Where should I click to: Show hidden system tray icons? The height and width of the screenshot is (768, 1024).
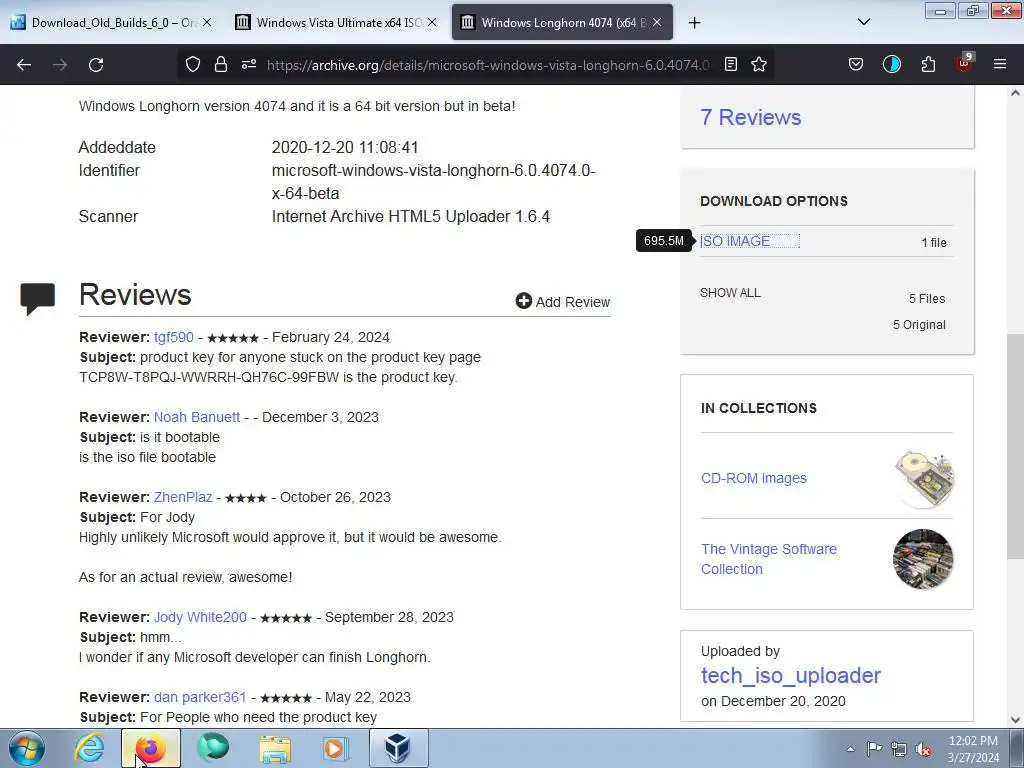[x=850, y=749]
